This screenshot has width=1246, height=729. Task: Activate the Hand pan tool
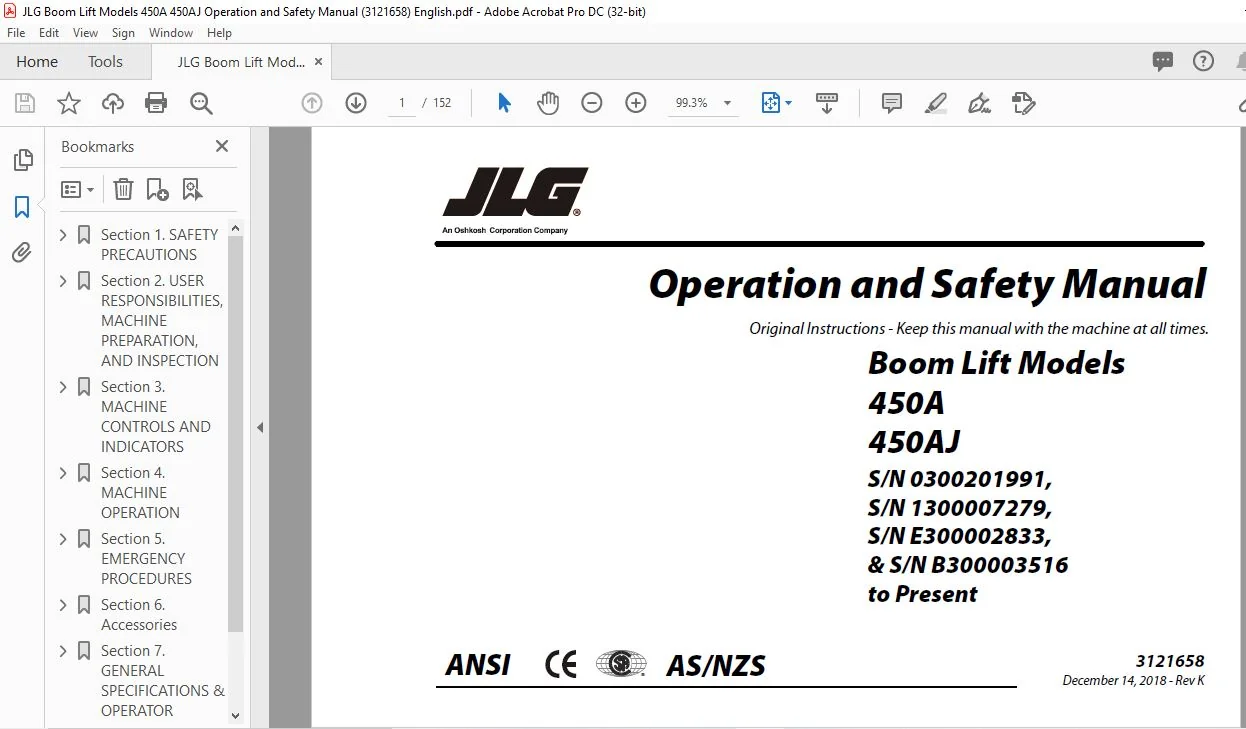(x=548, y=103)
